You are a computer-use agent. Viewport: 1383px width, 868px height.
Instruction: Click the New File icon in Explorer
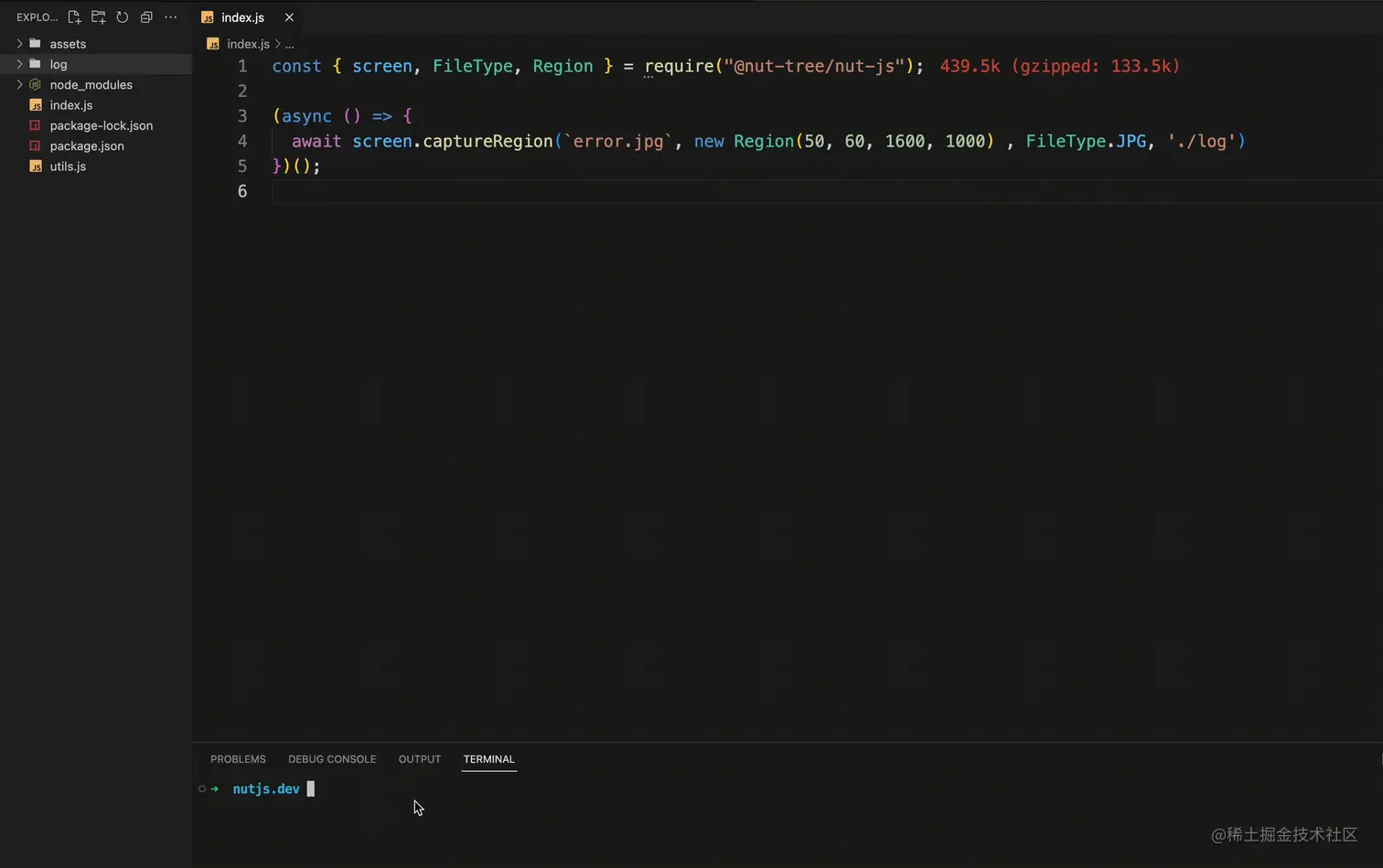point(74,16)
